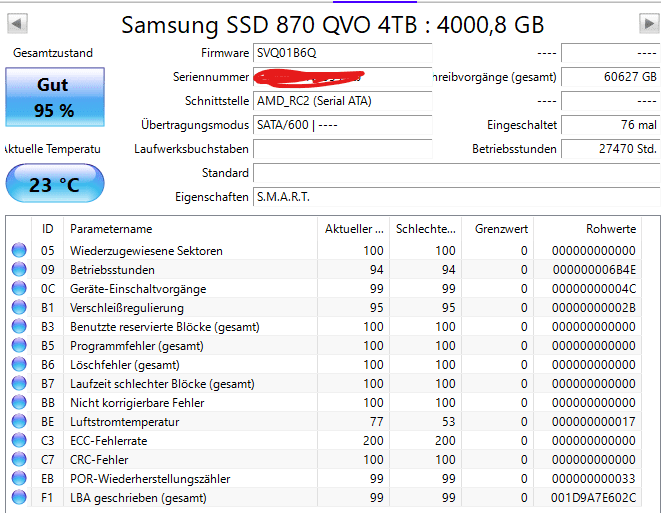661x513 pixels.
Task: Select the Wiederzugewiesene Sektoren parameter name
Action: tap(146, 251)
